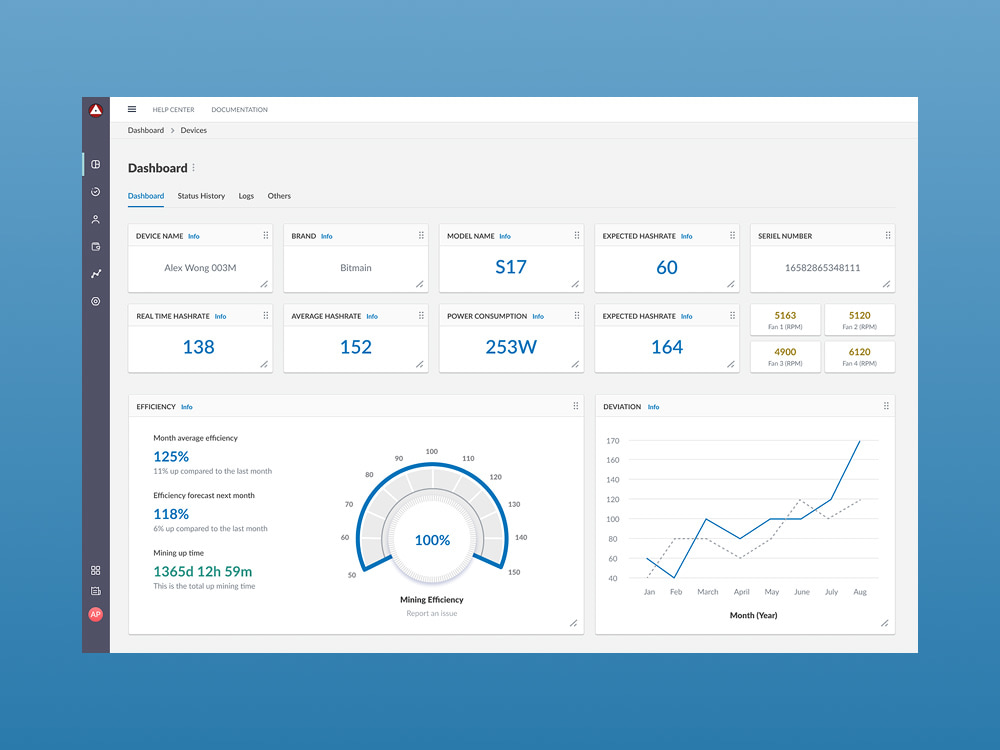The image size is (1000, 750).
Task: Click Info link on Power Consumption card
Action: click(538, 317)
